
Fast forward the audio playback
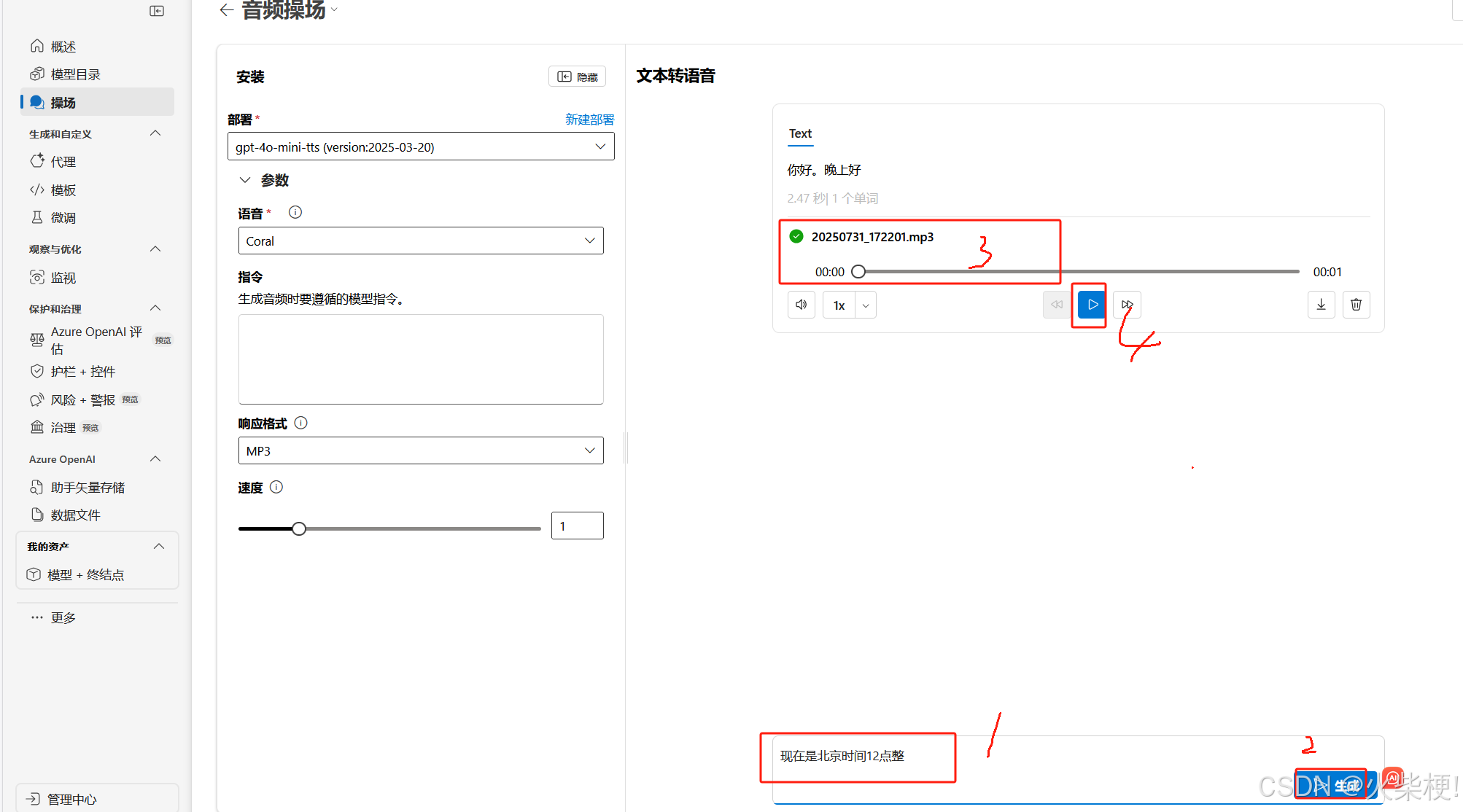[x=1127, y=305]
